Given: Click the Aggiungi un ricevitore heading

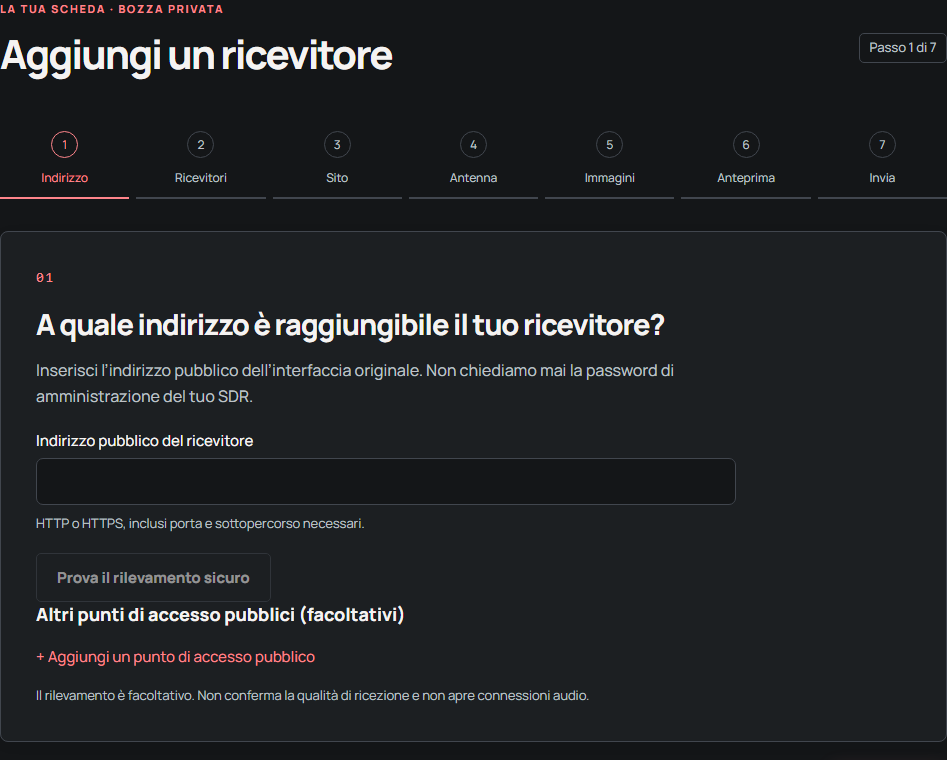Looking at the screenshot, I should (196, 56).
